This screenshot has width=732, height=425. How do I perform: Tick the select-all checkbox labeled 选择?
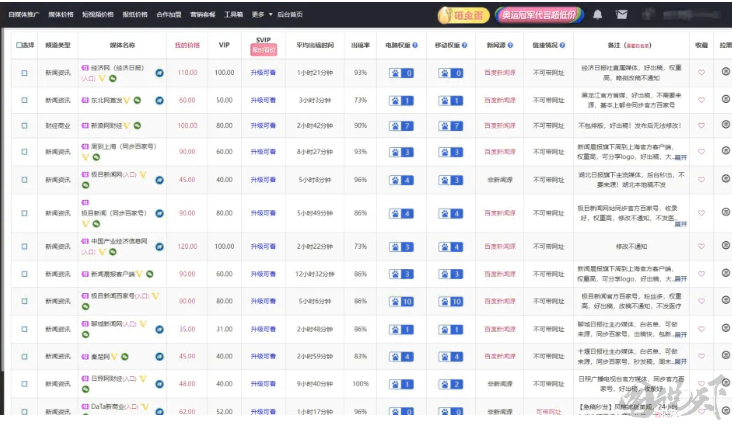[19, 45]
